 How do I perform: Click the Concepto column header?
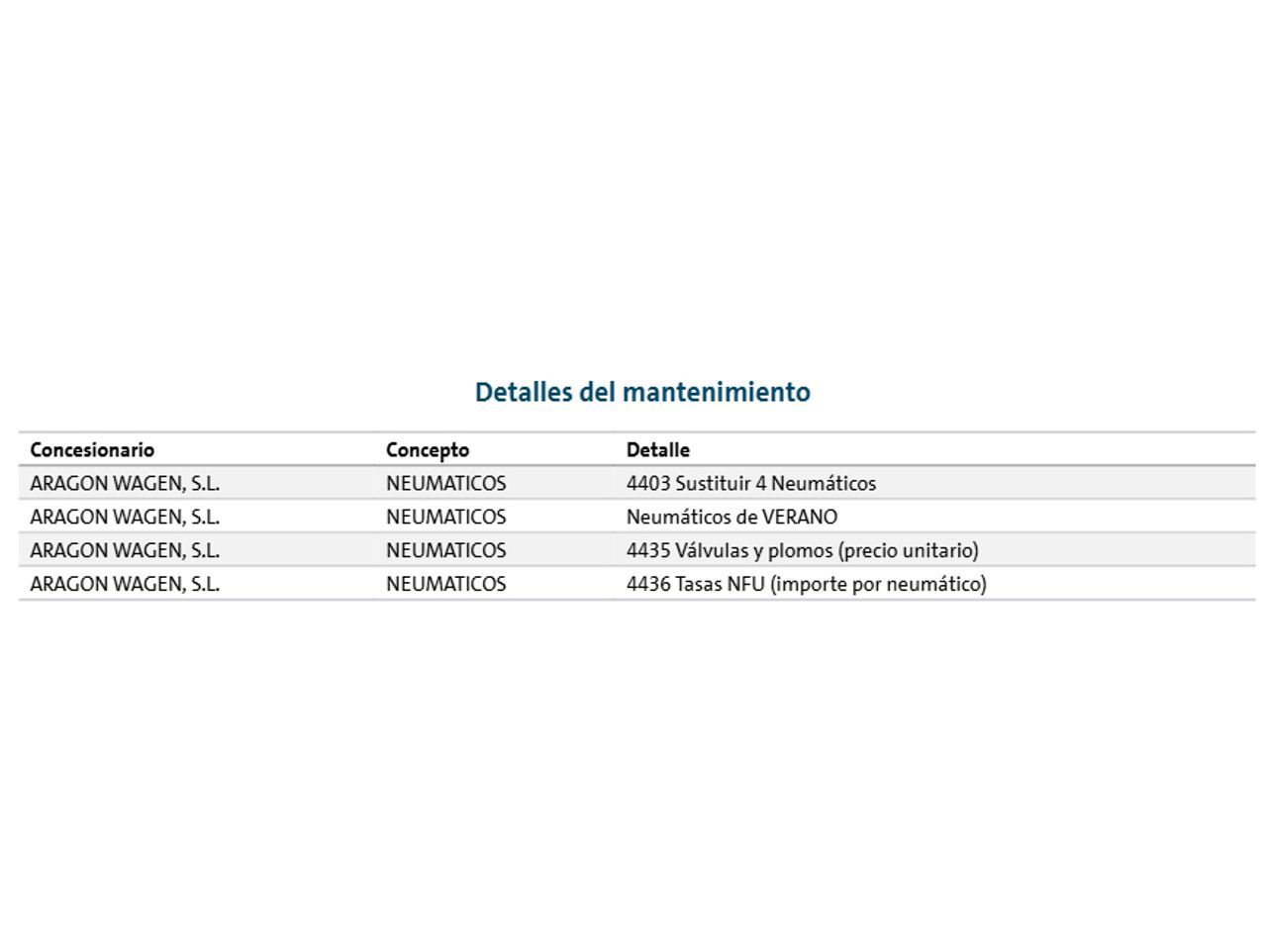(x=428, y=449)
